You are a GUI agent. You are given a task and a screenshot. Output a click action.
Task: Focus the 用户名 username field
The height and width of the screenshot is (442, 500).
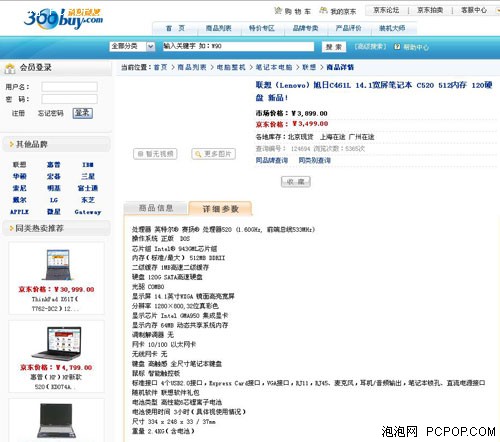[69, 87]
